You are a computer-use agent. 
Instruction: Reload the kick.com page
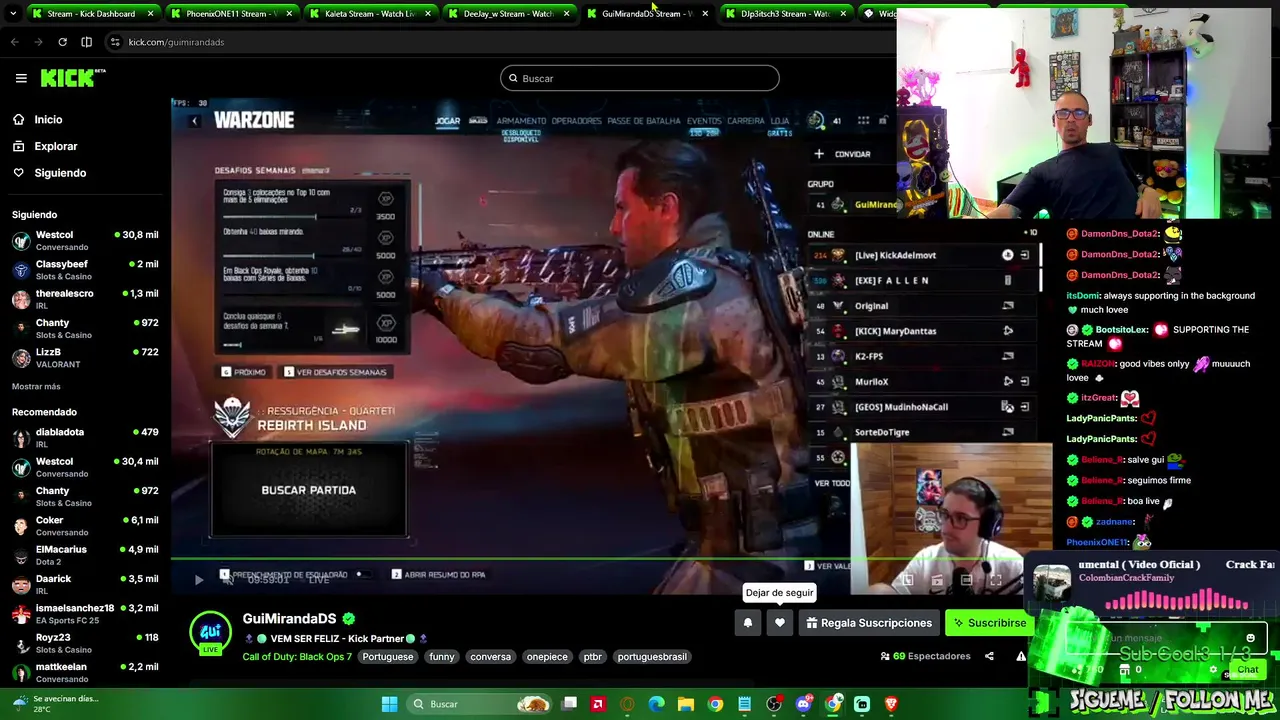[x=62, y=42]
